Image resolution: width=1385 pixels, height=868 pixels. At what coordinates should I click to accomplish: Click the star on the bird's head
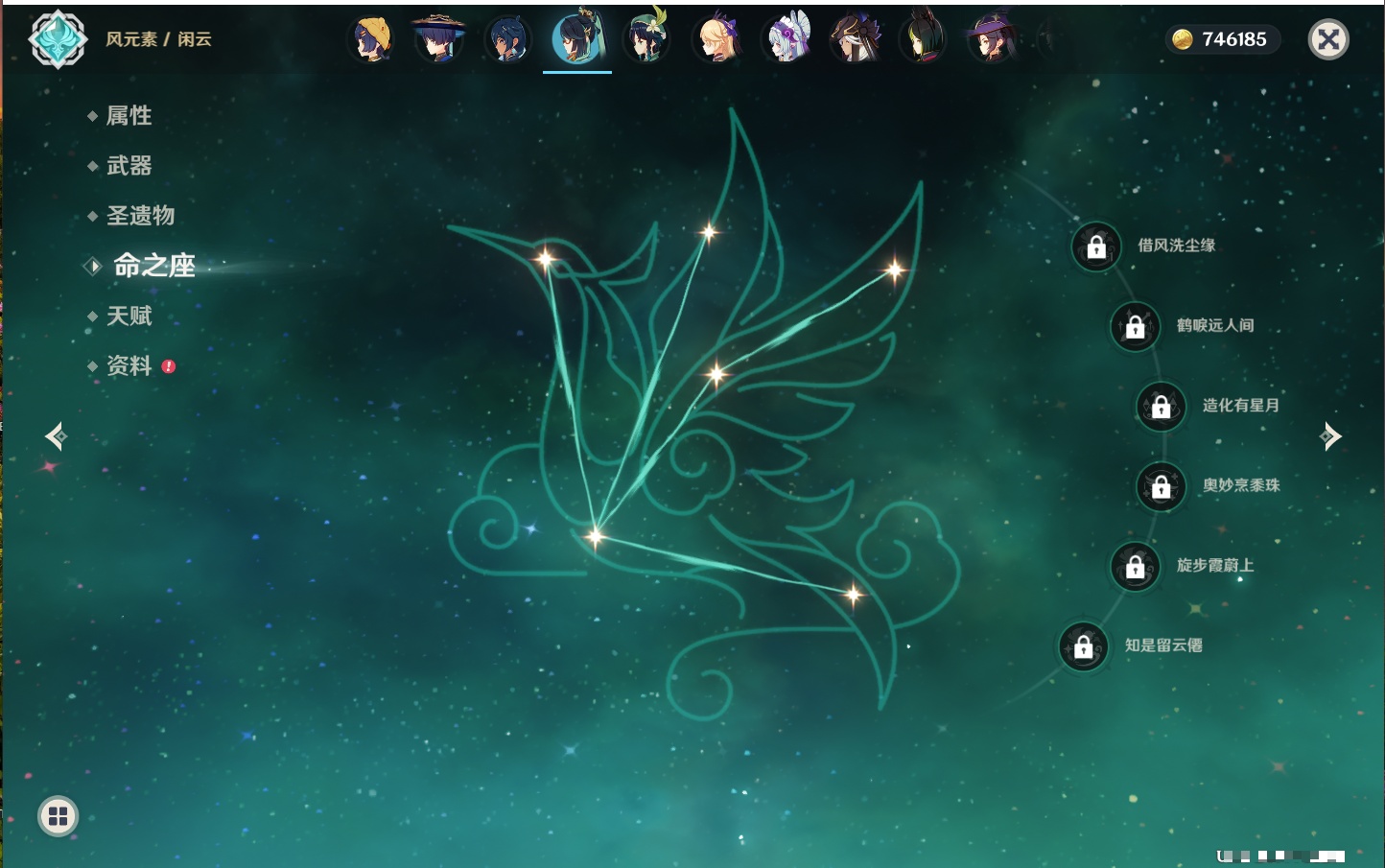(545, 258)
